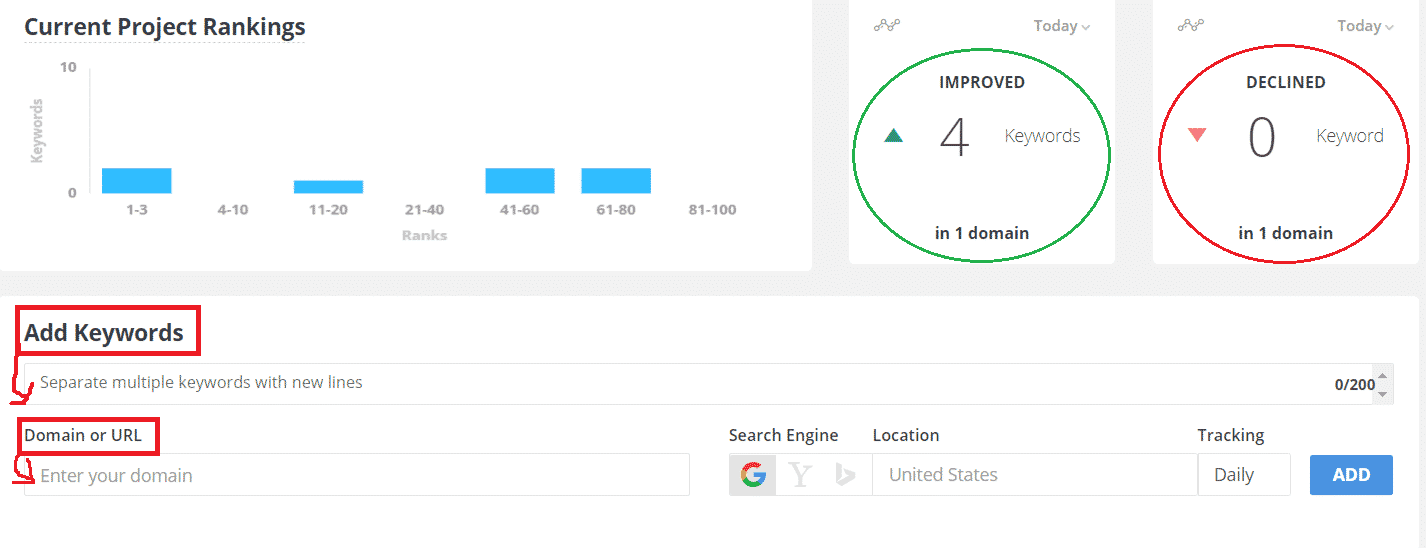1426x548 pixels.
Task: Open the Today dropdown on the Declined card
Action: (1365, 26)
